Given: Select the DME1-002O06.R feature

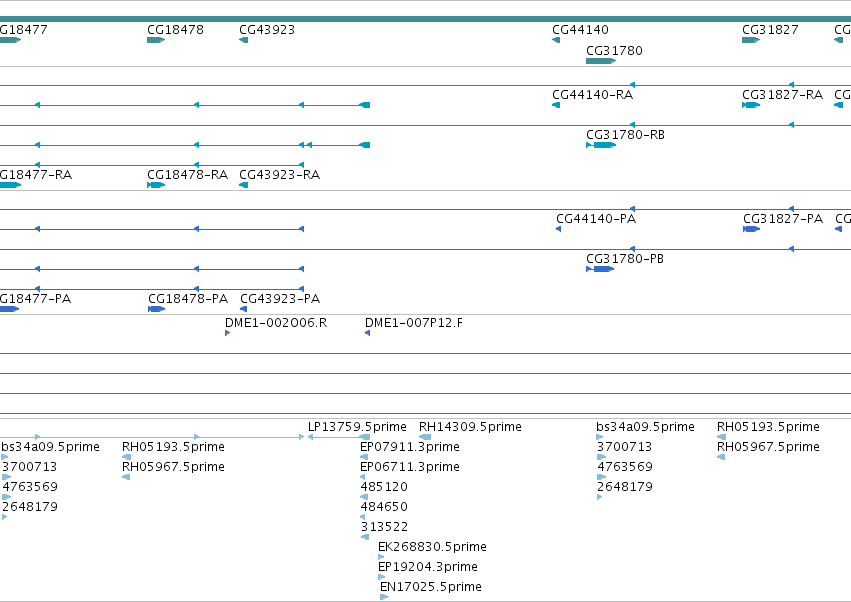Looking at the screenshot, I should (x=227, y=333).
